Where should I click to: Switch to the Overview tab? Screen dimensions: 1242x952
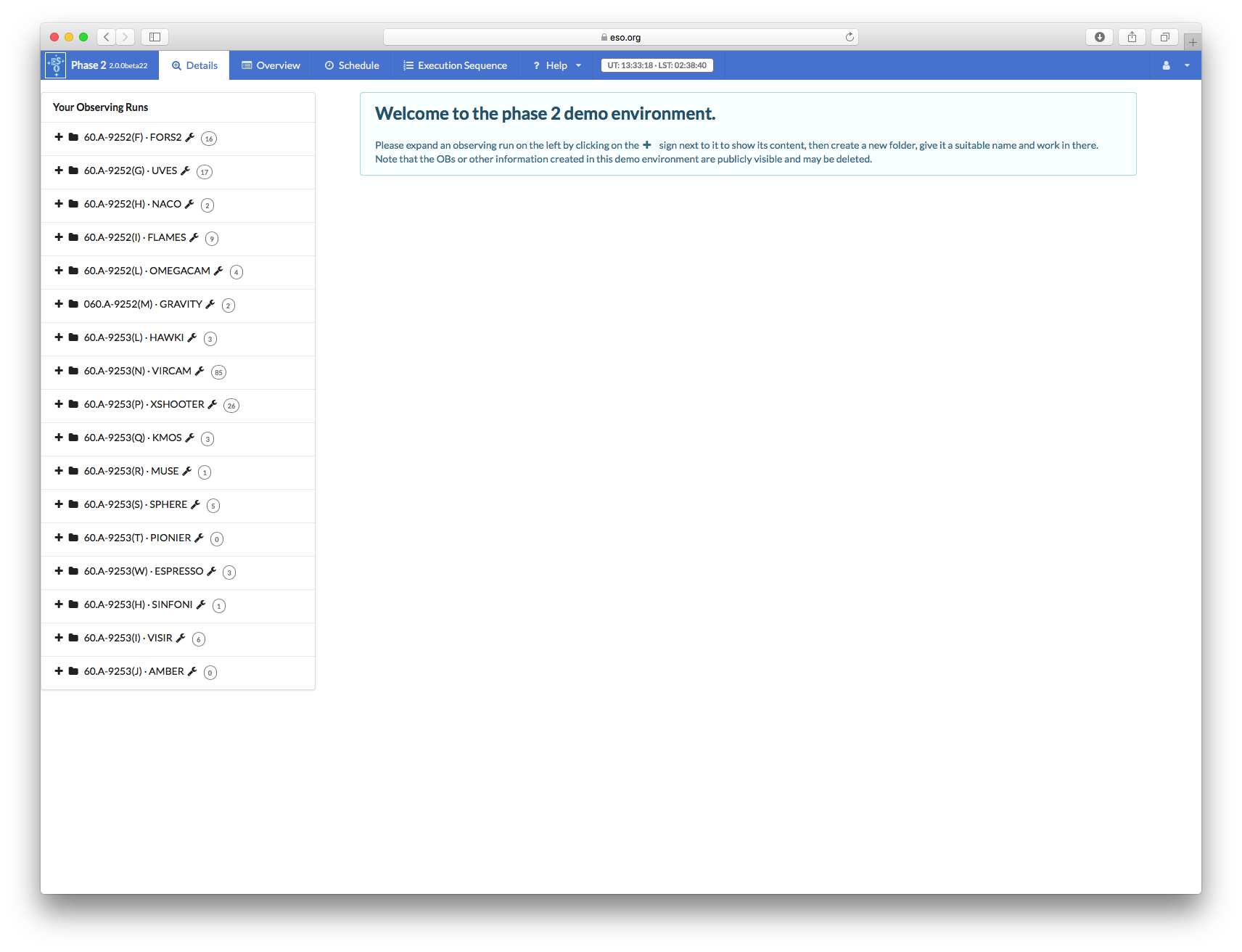tap(271, 65)
